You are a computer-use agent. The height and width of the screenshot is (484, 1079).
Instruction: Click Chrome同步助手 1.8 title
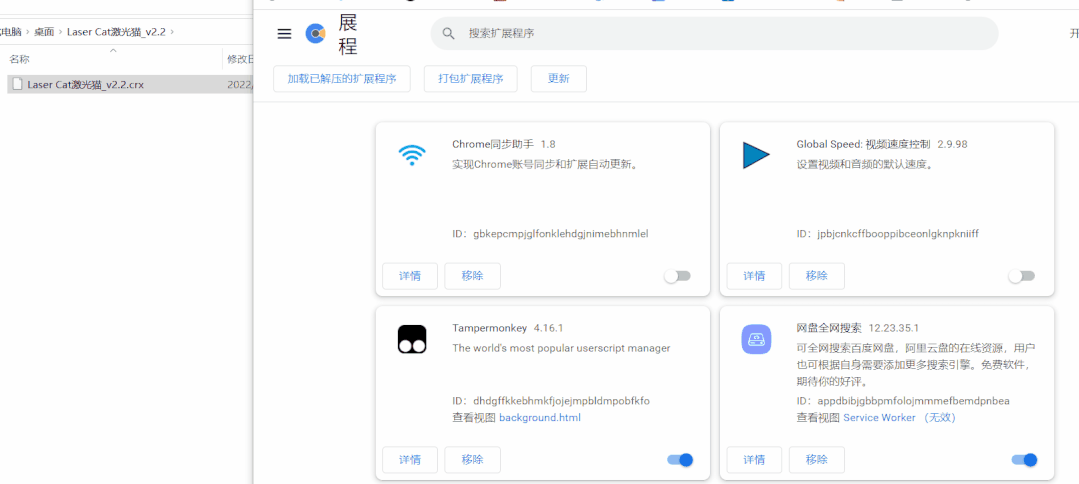click(504, 145)
